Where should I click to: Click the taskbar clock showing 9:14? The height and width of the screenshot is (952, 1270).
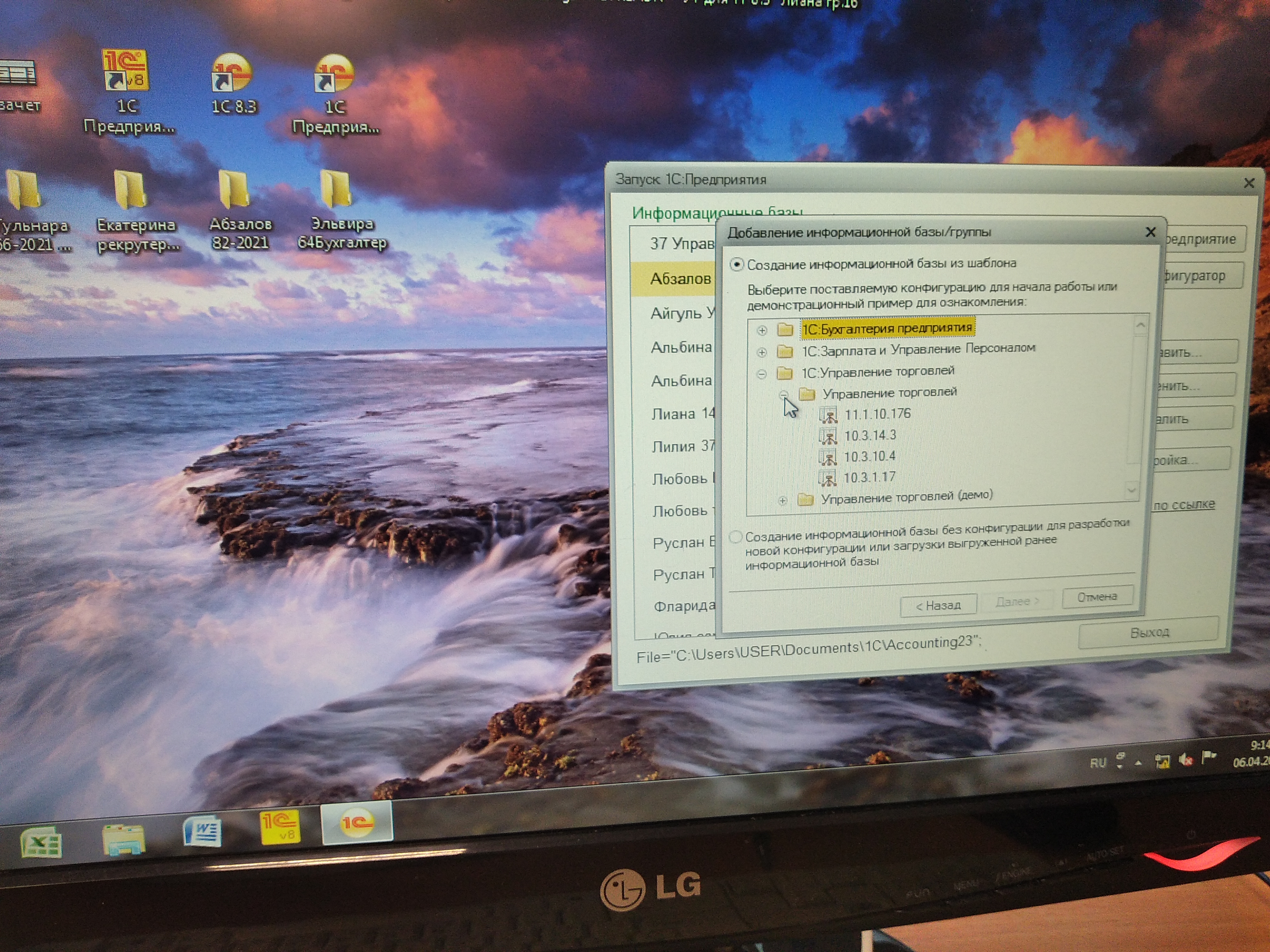tap(1252, 753)
